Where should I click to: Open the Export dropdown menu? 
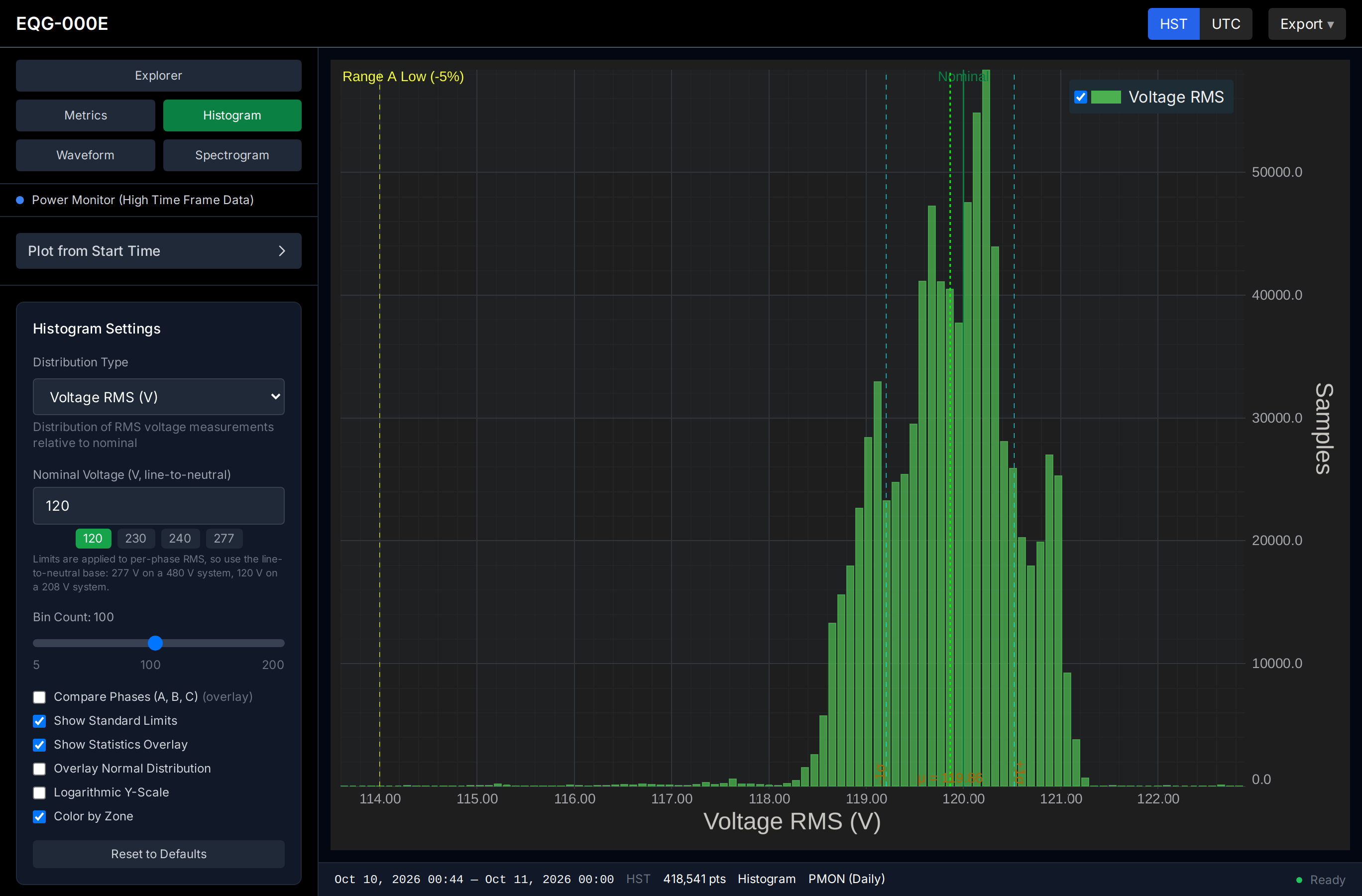1306,24
